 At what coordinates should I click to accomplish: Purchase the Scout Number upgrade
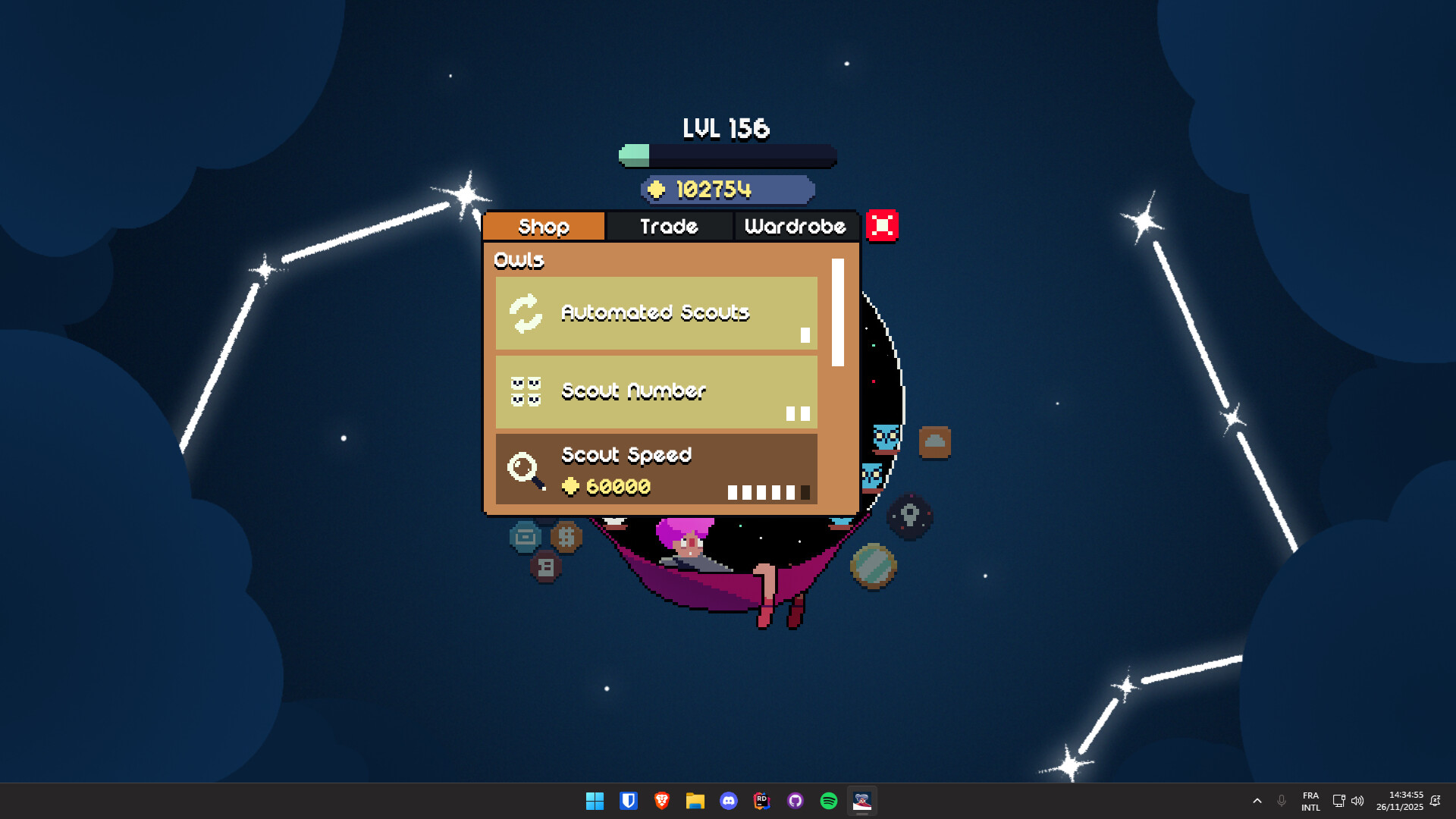tap(655, 391)
